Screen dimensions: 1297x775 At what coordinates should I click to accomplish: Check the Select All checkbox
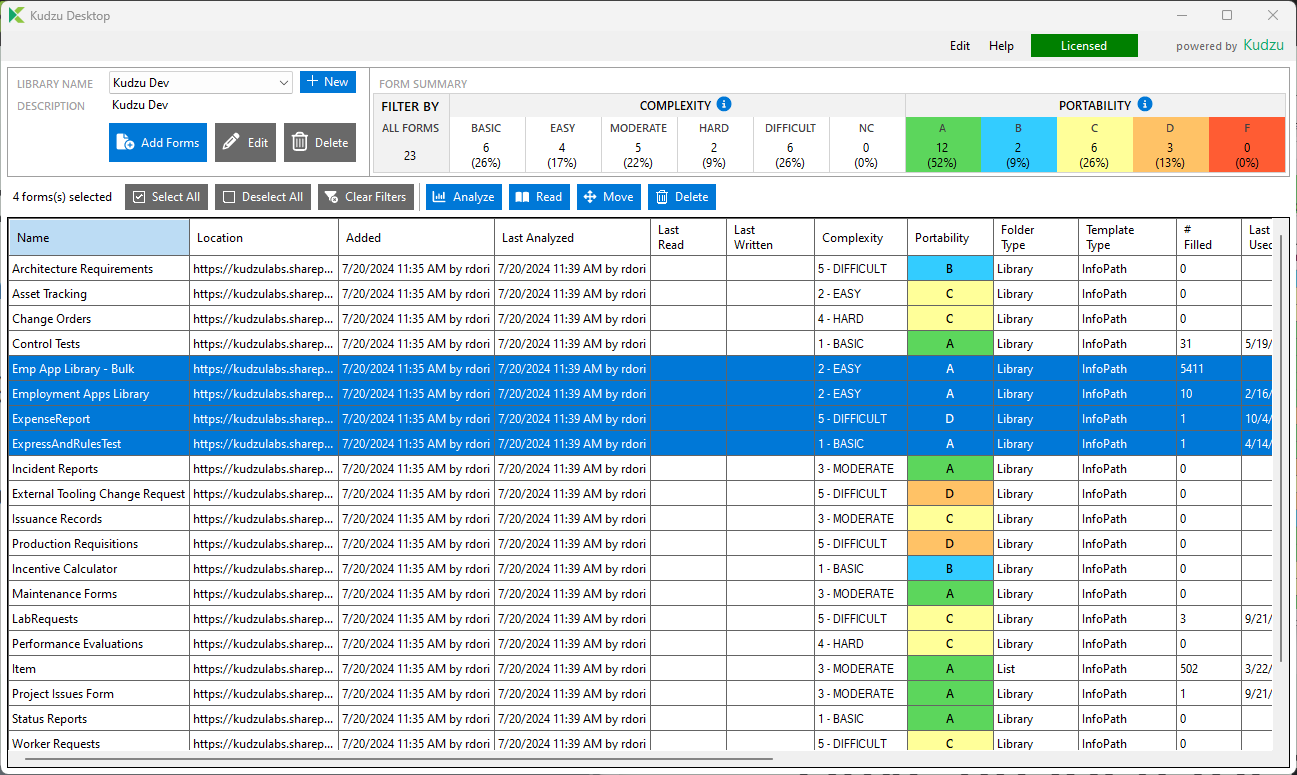[139, 197]
